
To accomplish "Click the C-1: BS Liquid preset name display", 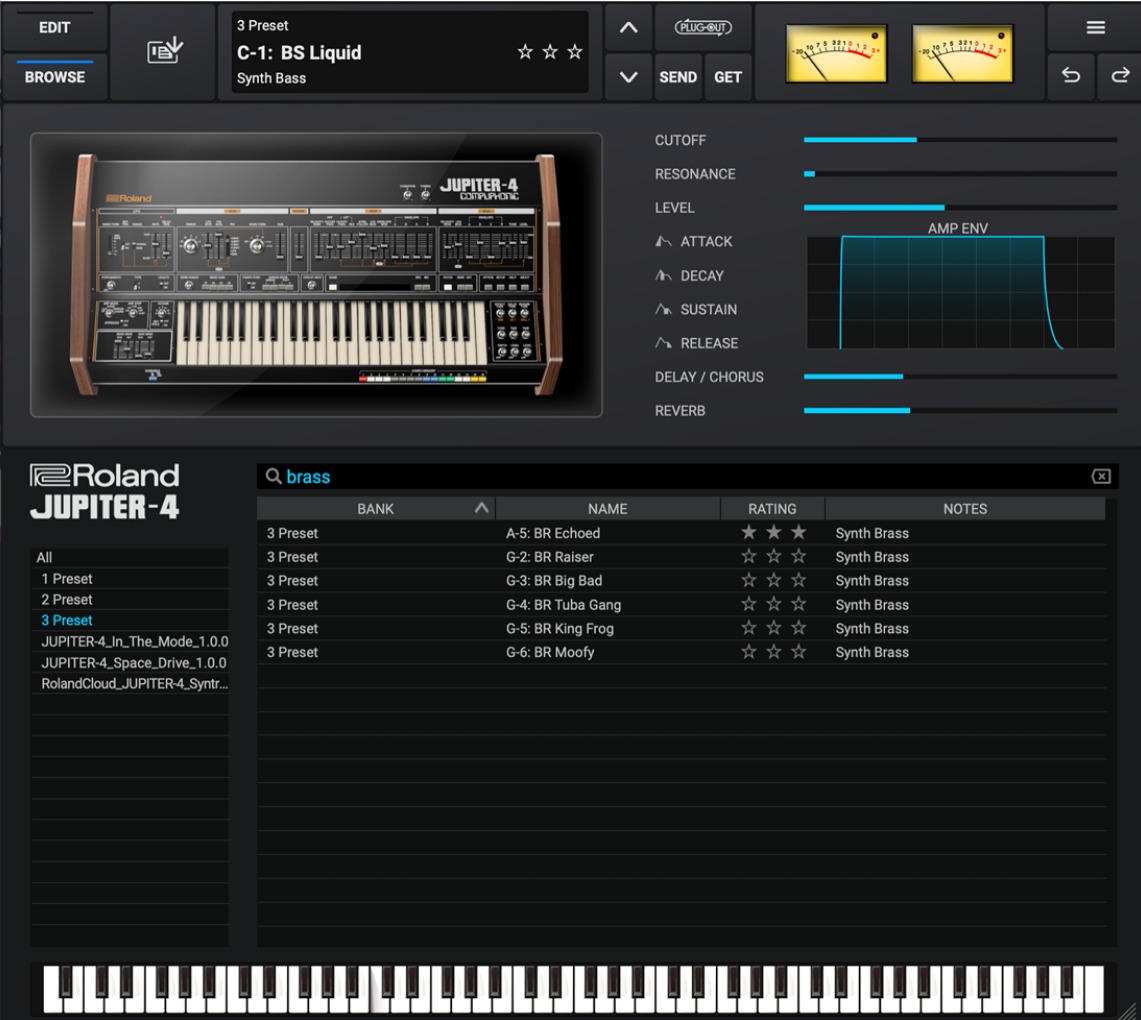I will [x=299, y=52].
